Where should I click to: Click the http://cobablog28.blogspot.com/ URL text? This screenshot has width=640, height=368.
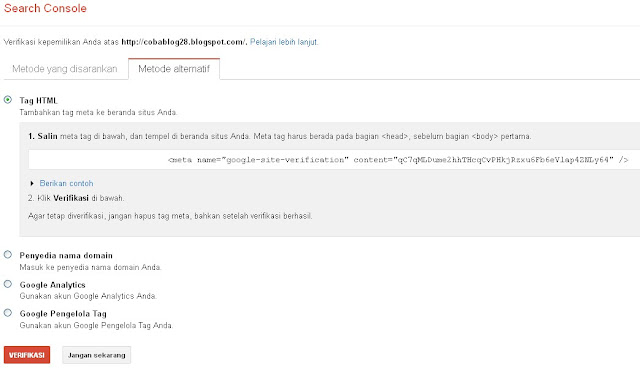[x=184, y=42]
